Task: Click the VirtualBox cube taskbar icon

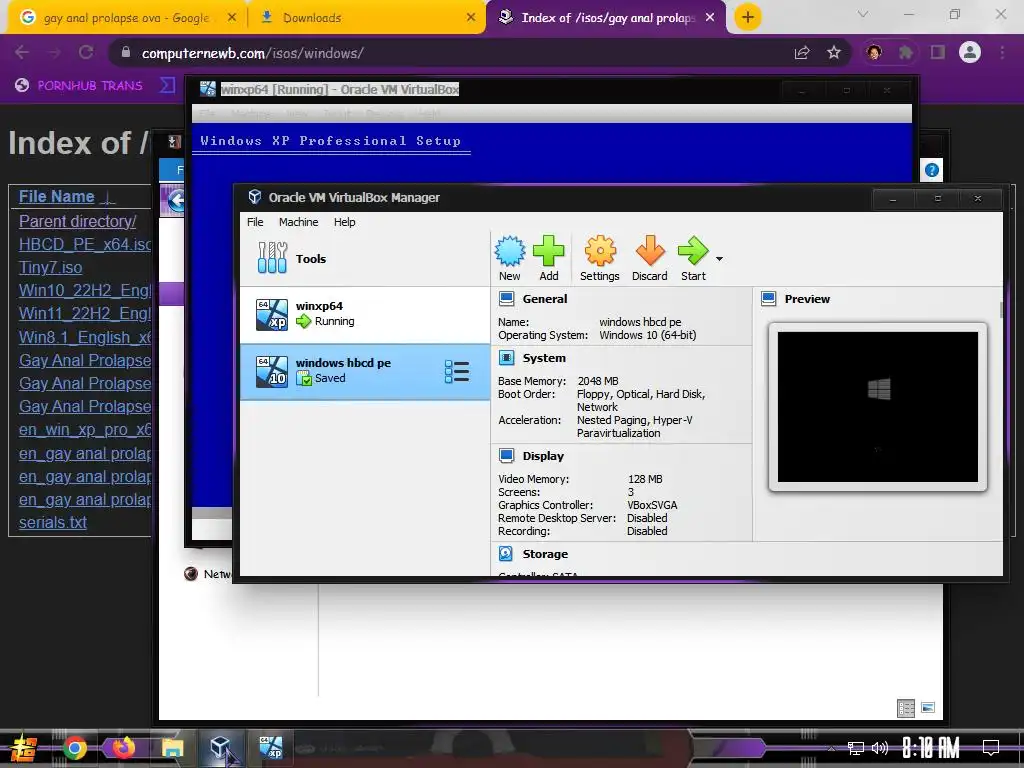Action: pos(221,748)
